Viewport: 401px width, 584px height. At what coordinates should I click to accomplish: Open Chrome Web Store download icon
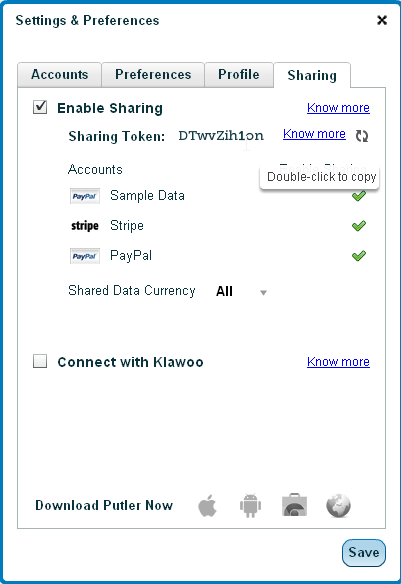(x=295, y=505)
